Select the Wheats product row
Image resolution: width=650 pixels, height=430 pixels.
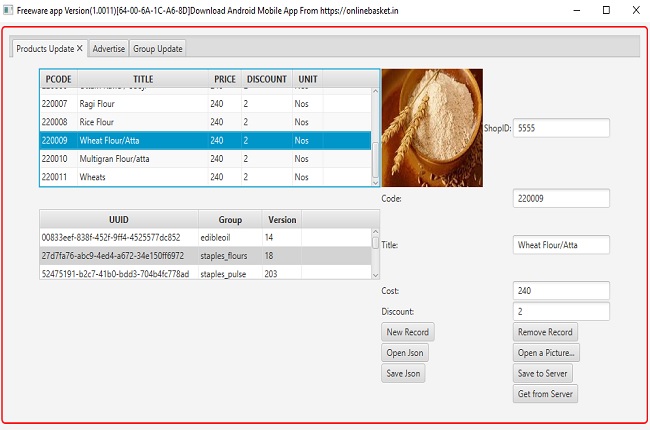point(206,177)
